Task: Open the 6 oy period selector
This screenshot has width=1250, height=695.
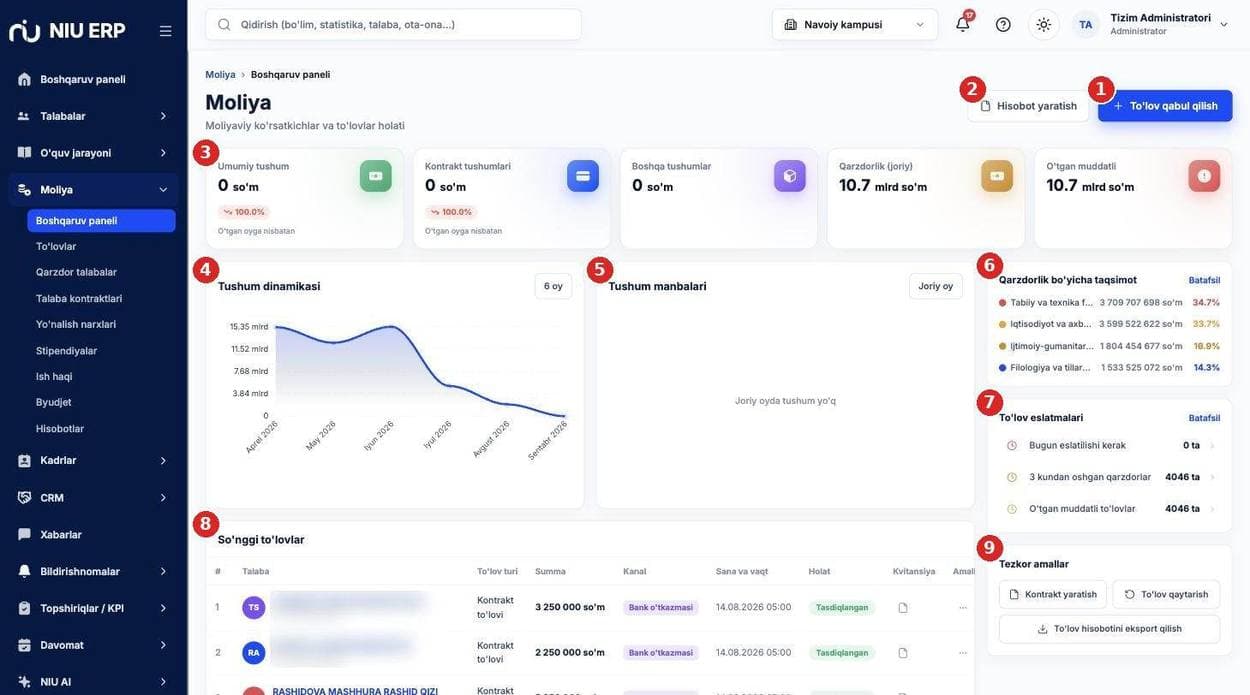Action: [553, 286]
